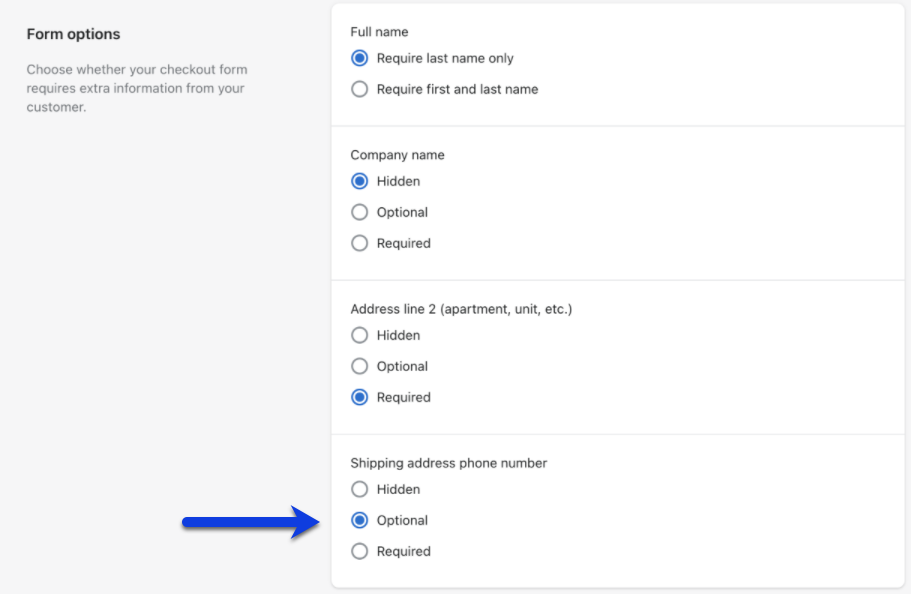Screen dimensions: 911x594
Task: Choose 'Require first and last name' option
Action: click(x=360, y=89)
